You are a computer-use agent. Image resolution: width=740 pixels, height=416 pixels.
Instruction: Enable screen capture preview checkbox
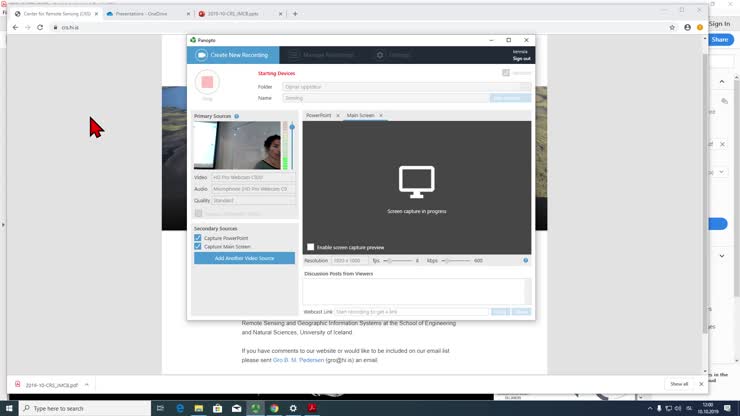[x=311, y=247]
